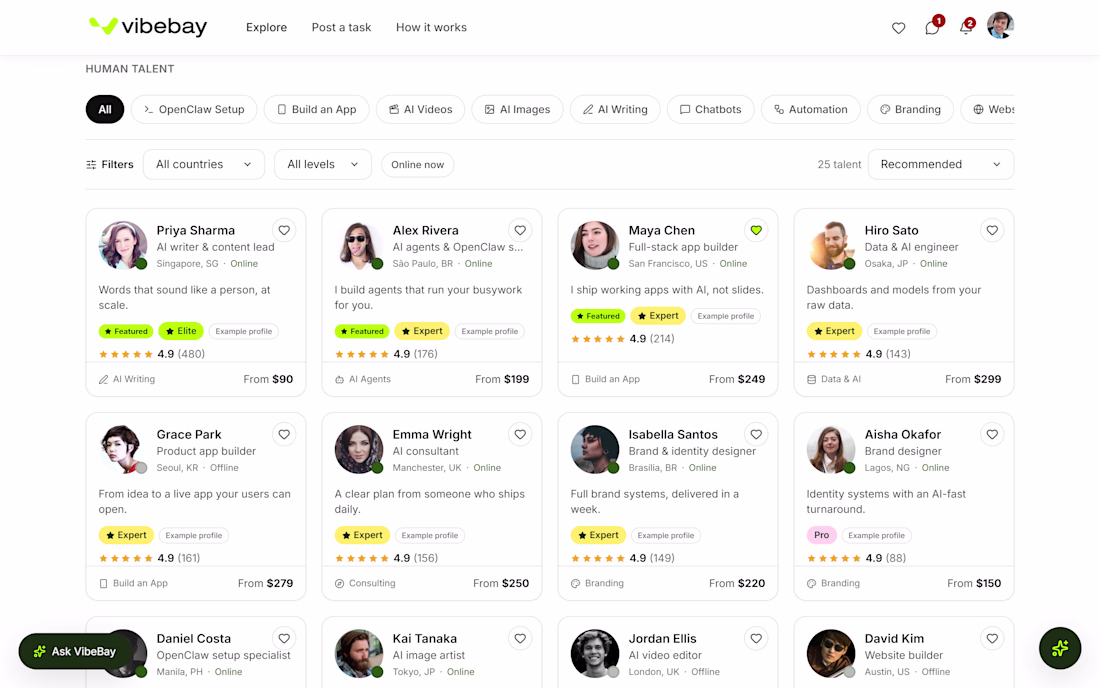The width and height of the screenshot is (1100, 688).
Task: Toggle the Online now filter
Action: (417, 165)
